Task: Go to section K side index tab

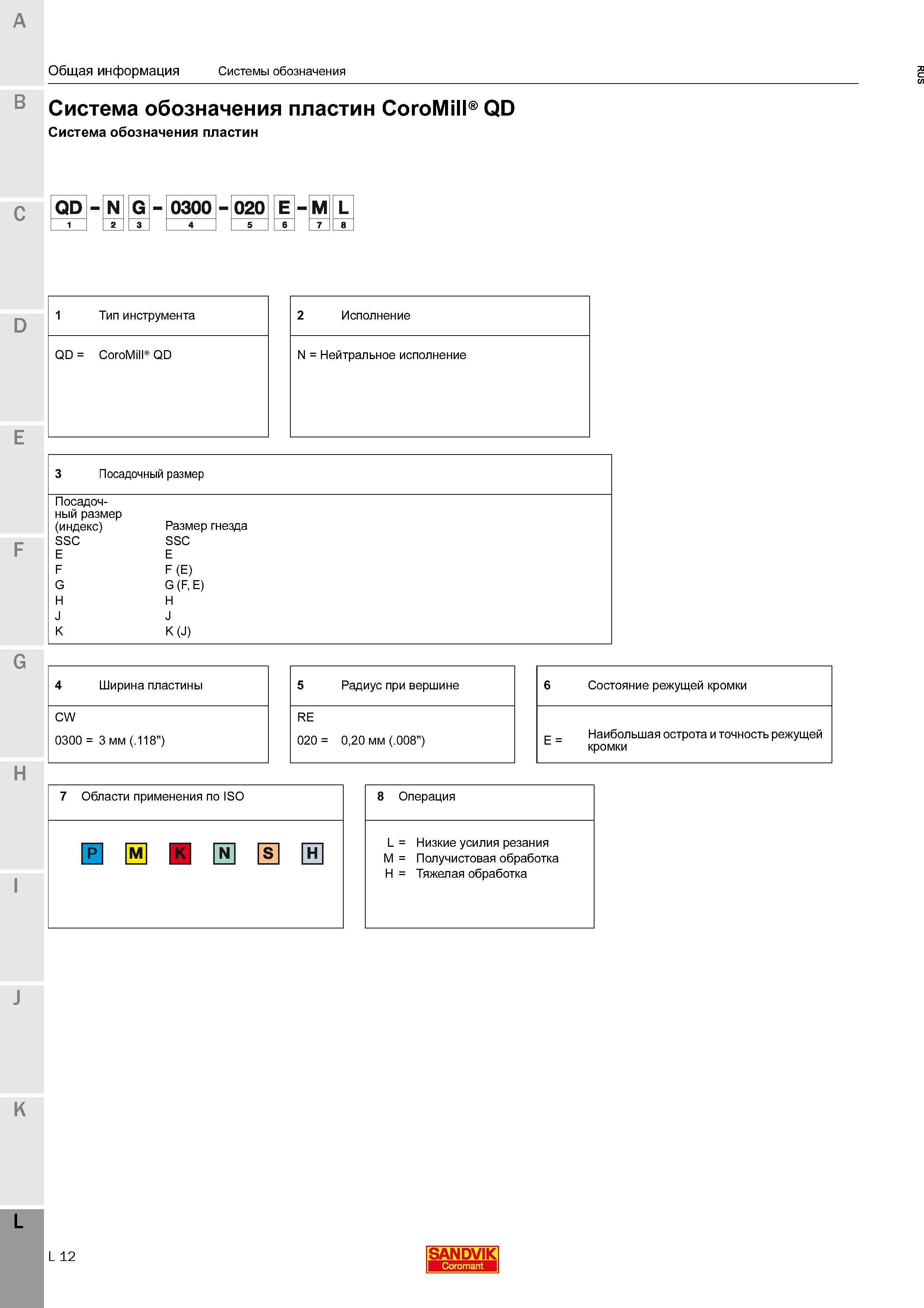Action: coord(22,1151)
